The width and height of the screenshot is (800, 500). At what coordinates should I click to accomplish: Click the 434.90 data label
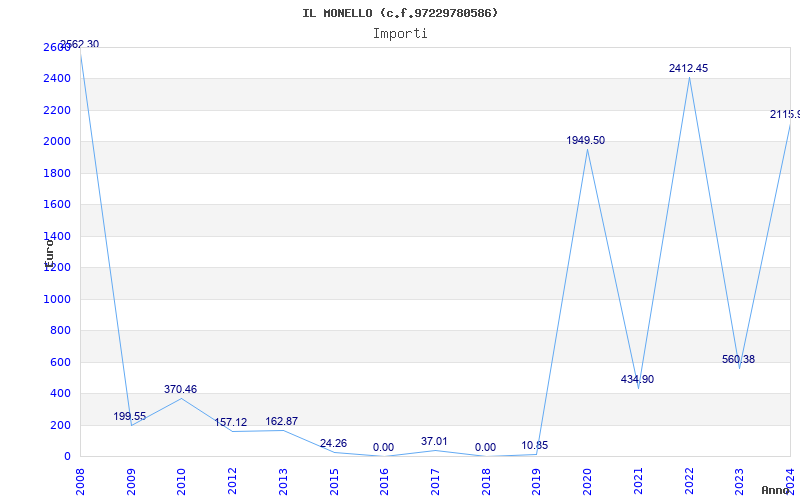[x=637, y=379]
